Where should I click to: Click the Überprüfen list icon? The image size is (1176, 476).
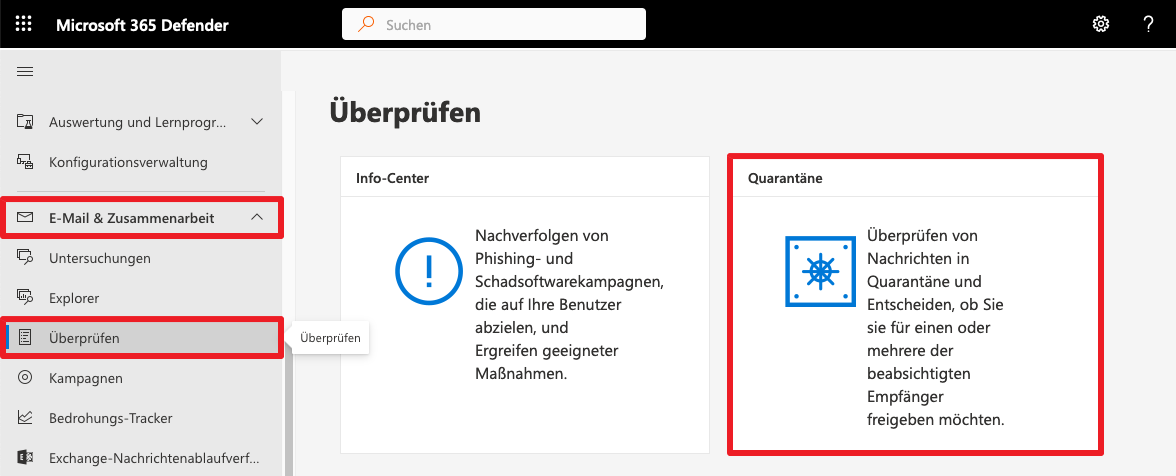coord(25,338)
